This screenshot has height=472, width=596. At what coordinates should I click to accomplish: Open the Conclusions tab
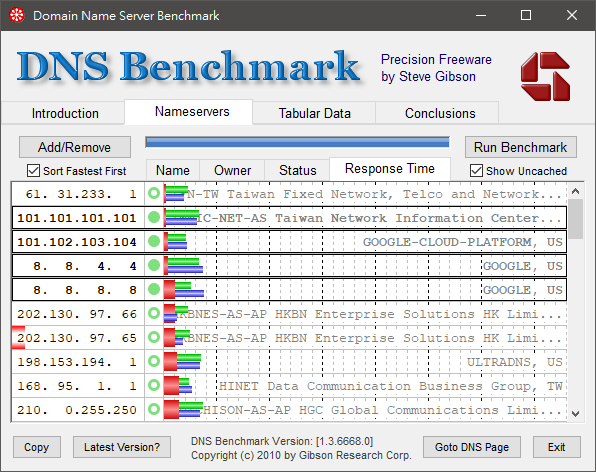[437, 113]
